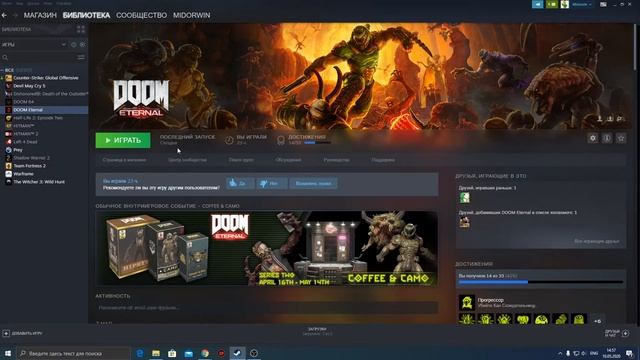Expand the Games category dropdown

(x=64, y=44)
